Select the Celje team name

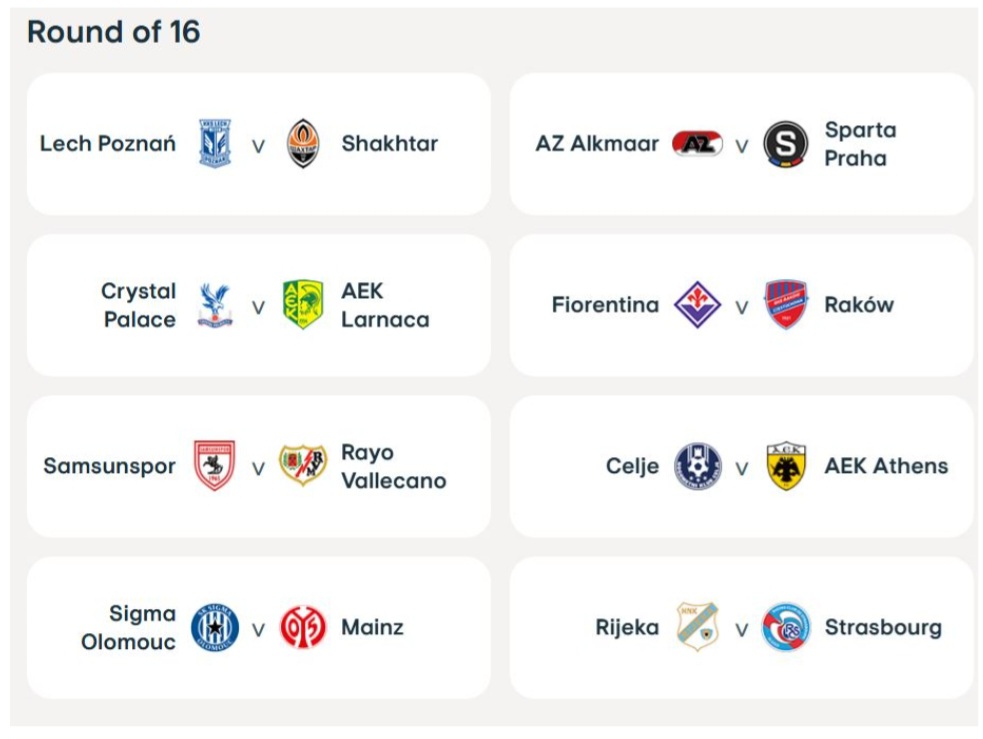pyautogui.click(x=632, y=466)
